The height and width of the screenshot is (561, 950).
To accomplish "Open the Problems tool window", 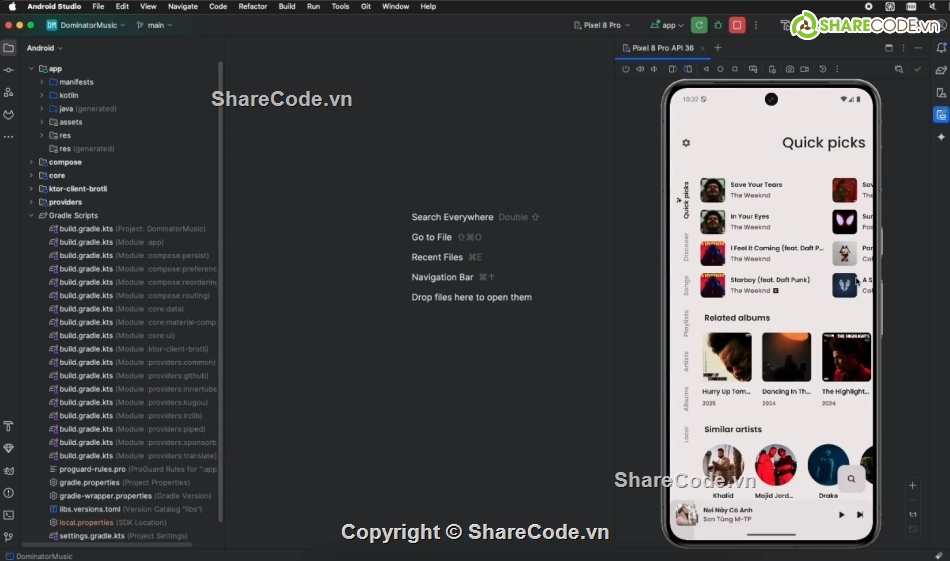I will (x=8, y=493).
